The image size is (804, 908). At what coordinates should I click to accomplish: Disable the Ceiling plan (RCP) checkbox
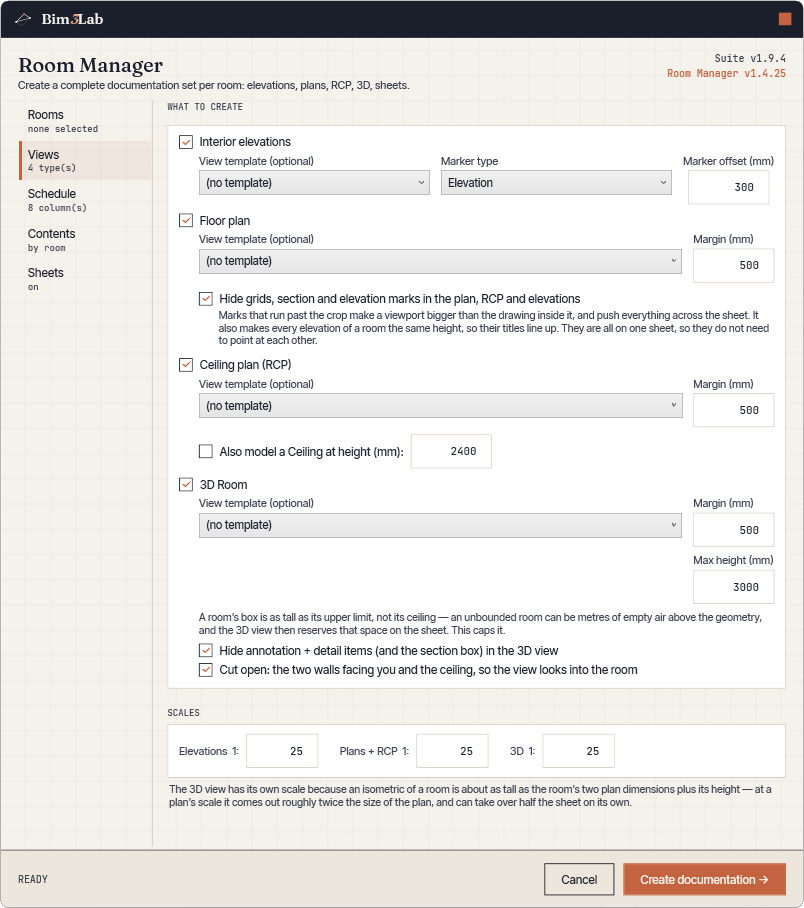[186, 365]
